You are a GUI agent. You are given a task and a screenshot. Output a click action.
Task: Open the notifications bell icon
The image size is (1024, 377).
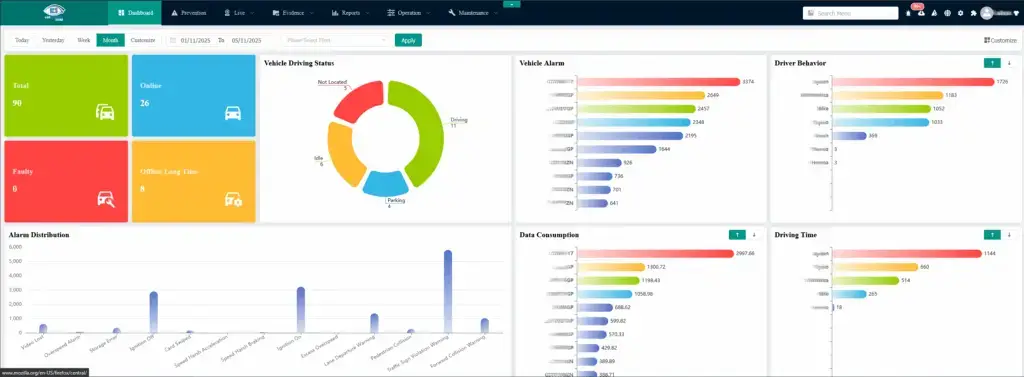pyautogui.click(x=908, y=13)
